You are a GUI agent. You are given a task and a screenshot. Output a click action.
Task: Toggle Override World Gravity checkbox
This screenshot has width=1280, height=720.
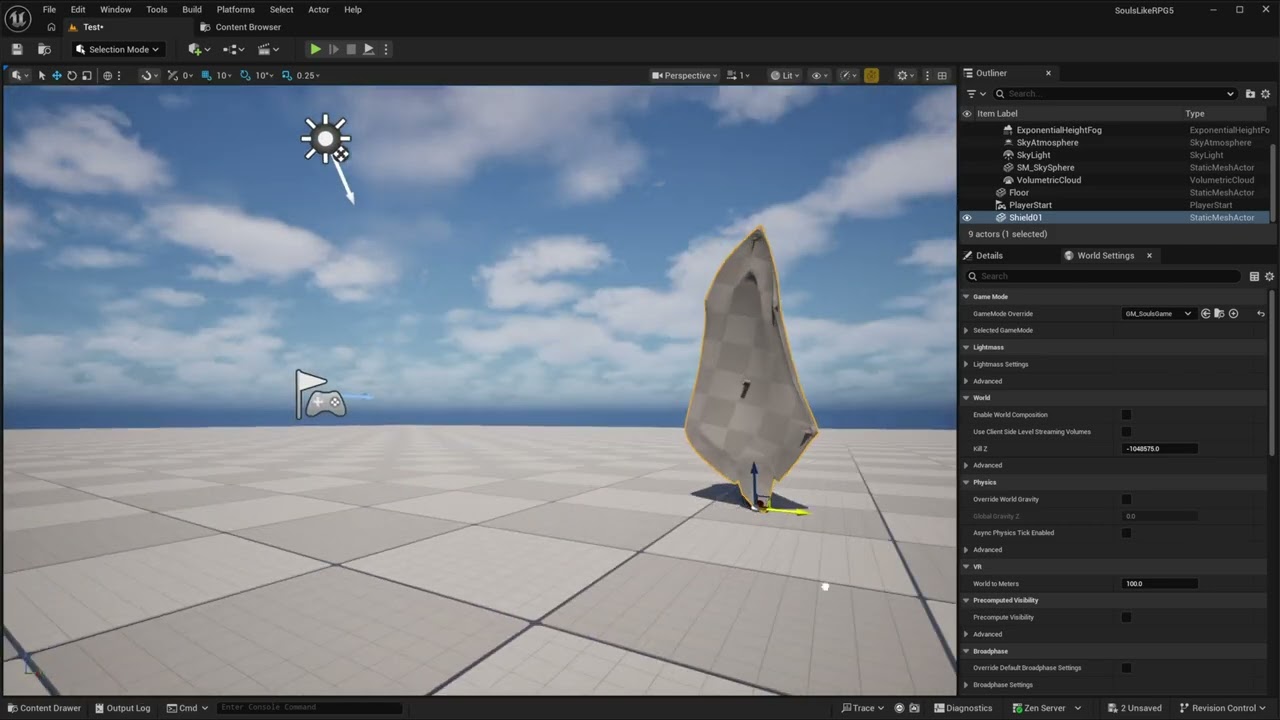coord(1126,499)
